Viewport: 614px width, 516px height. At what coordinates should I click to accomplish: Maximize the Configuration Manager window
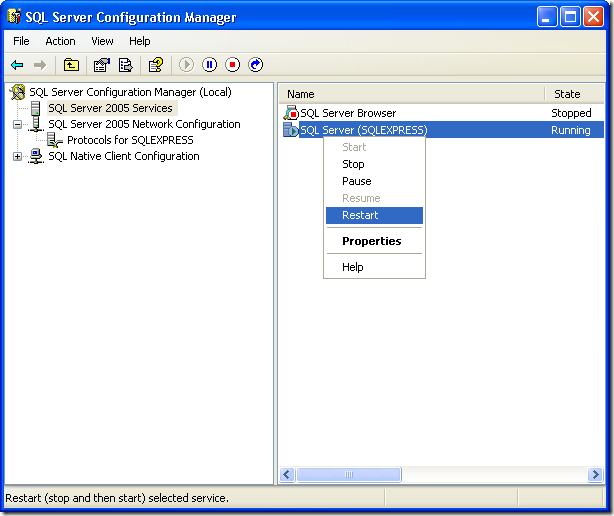click(570, 17)
